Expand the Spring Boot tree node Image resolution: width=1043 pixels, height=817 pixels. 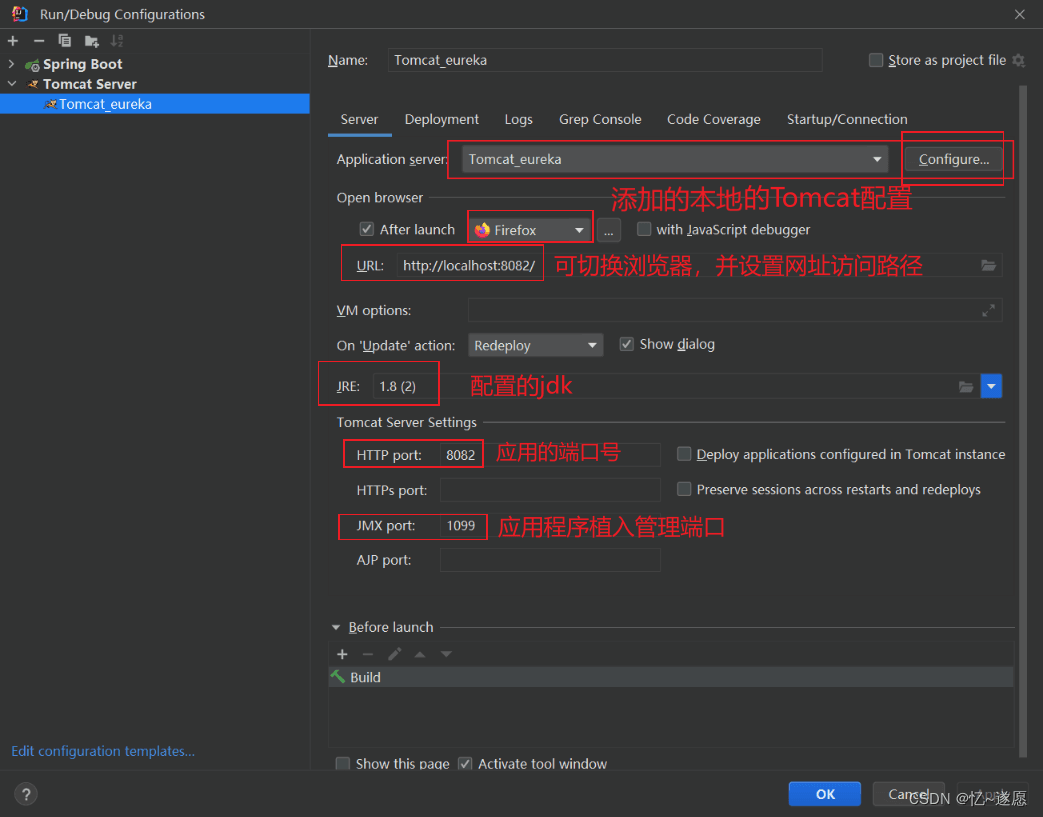pyautogui.click(x=11, y=64)
